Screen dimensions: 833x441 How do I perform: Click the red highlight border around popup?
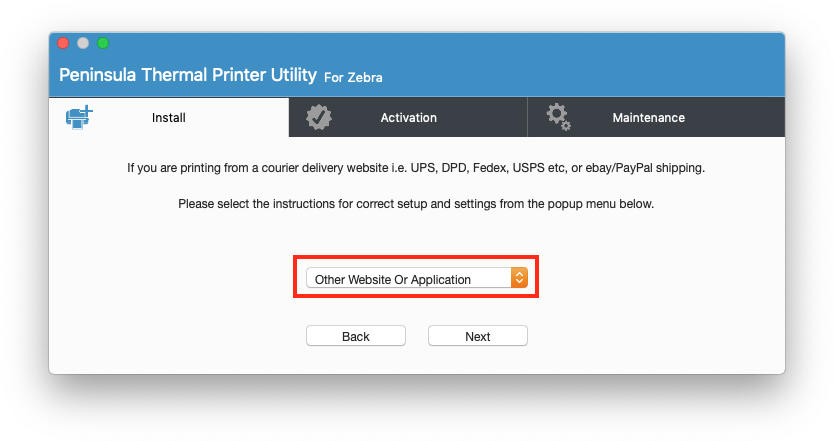[416, 257]
